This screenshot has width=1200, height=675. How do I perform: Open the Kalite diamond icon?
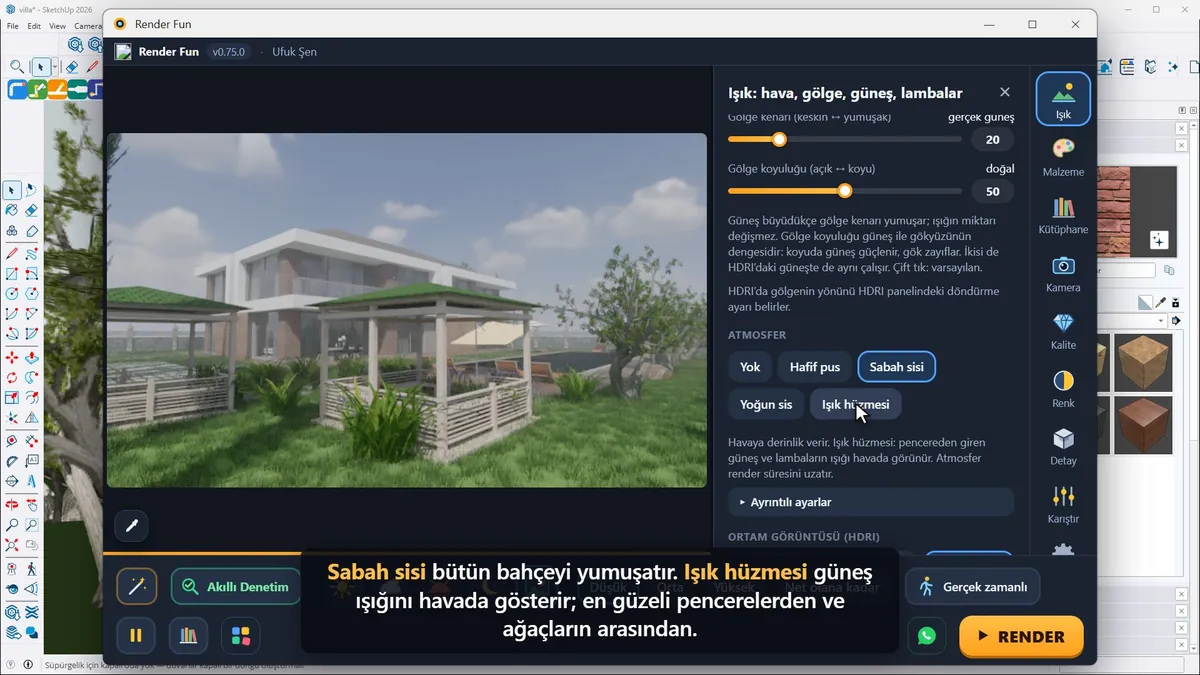click(x=1063, y=330)
